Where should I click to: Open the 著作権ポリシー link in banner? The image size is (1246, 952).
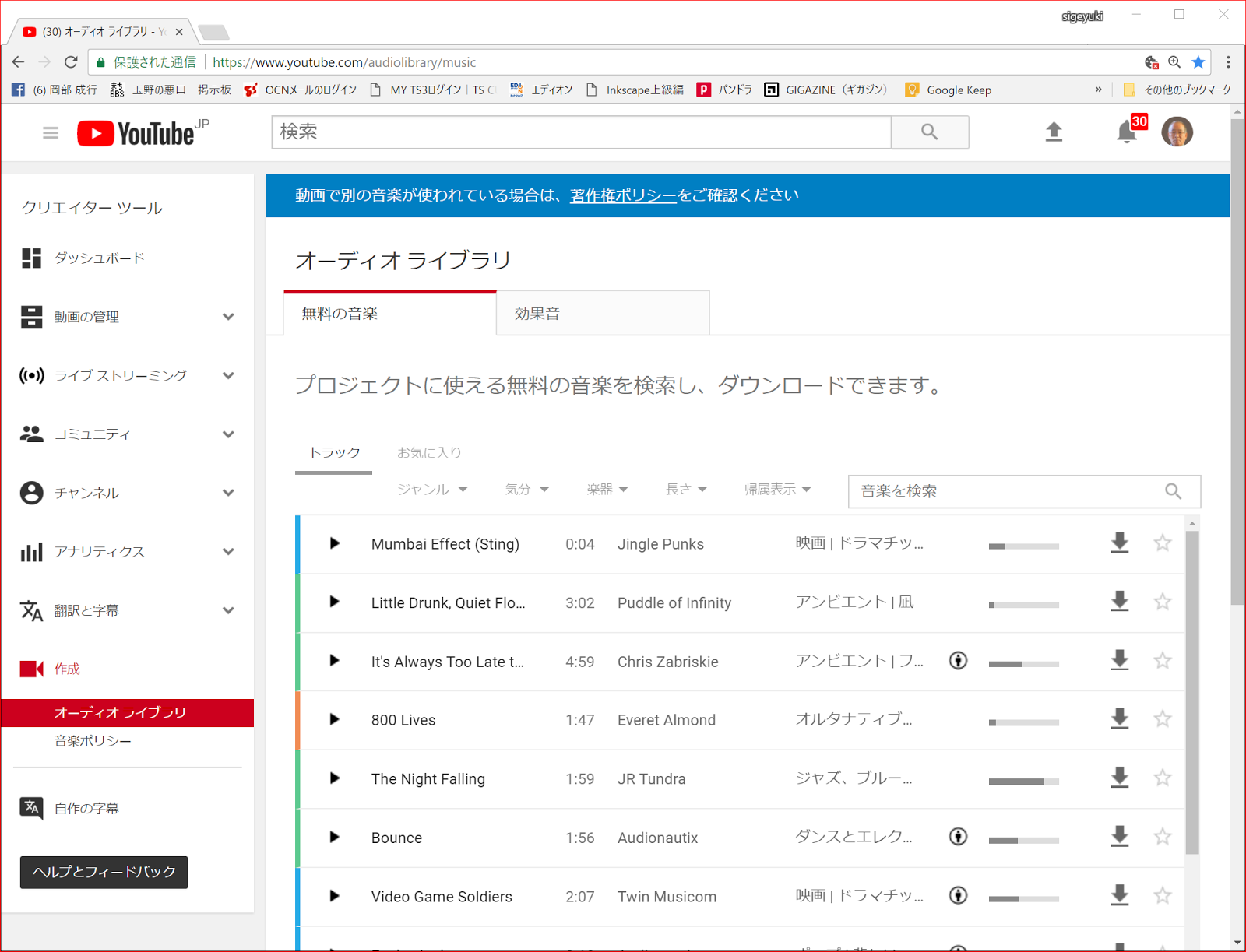coord(623,195)
